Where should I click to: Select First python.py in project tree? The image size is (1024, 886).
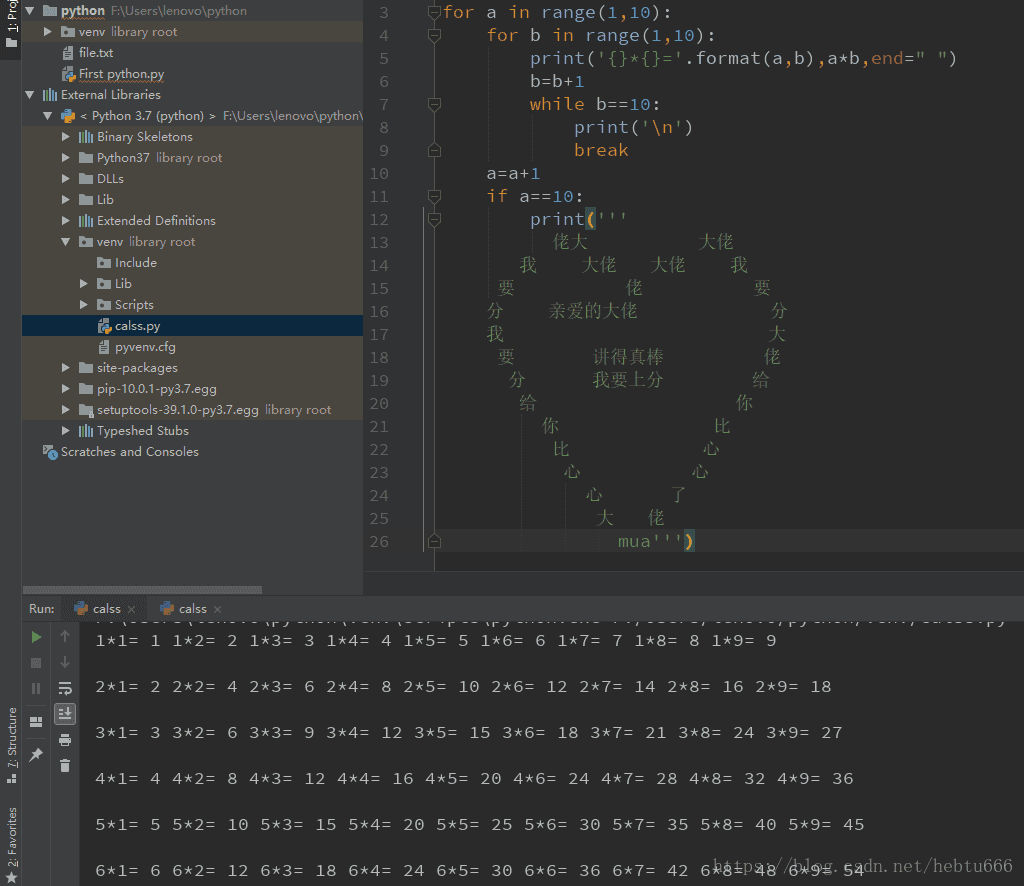[121, 74]
